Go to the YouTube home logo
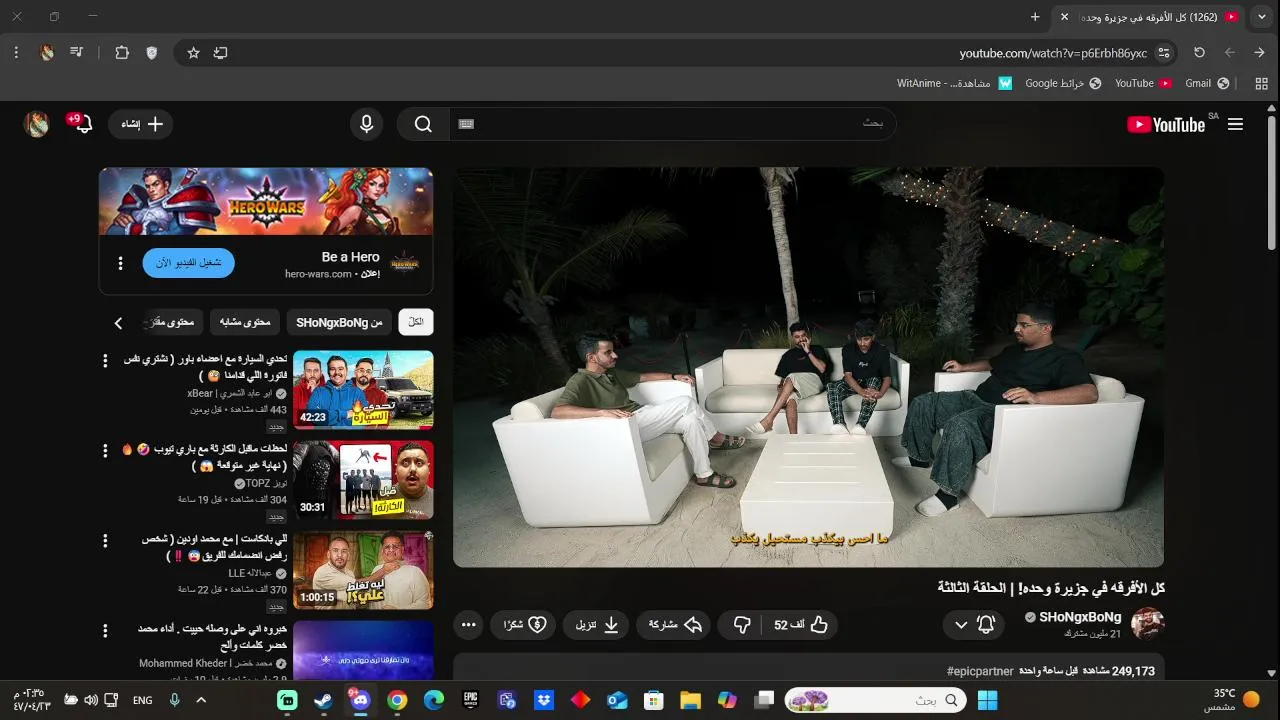The height and width of the screenshot is (720, 1280). click(x=1166, y=124)
